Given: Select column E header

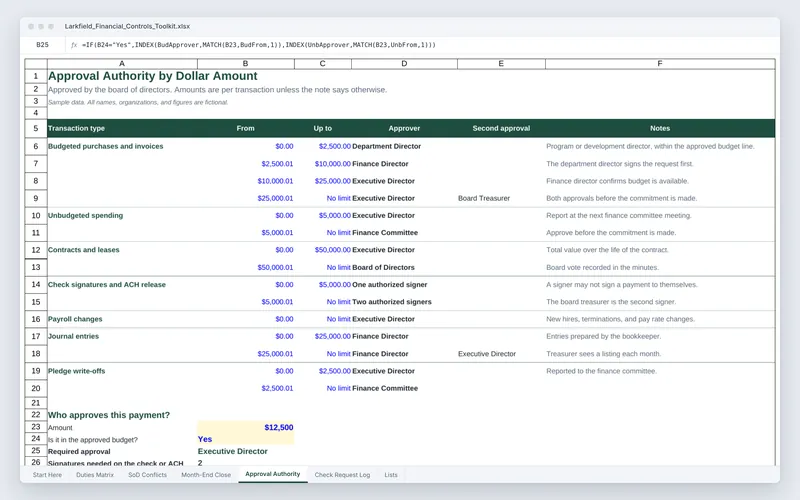Looking at the screenshot, I should coord(501,64).
